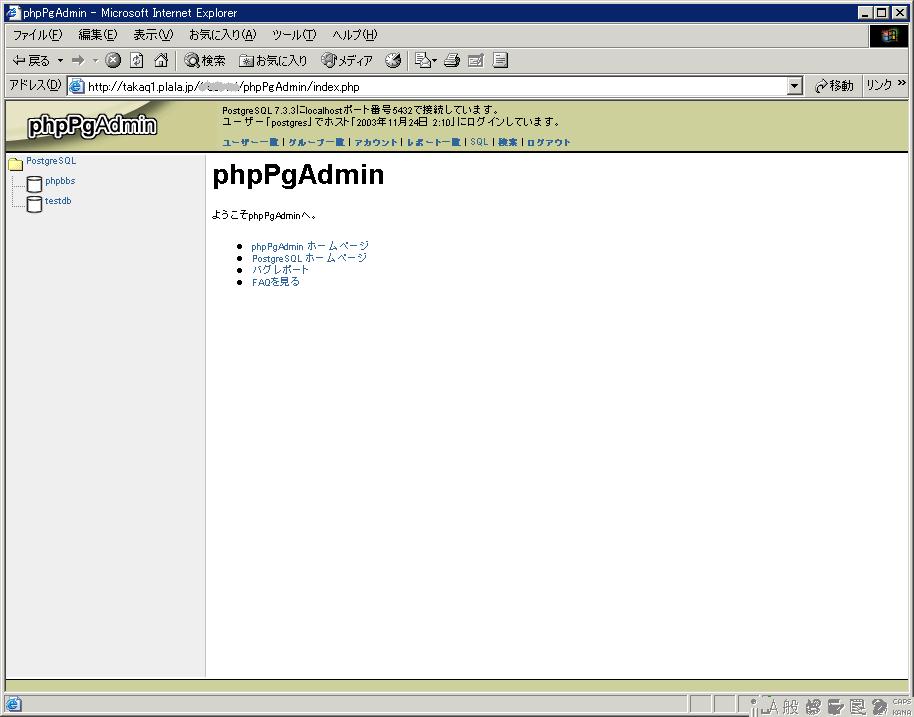This screenshot has width=914, height=717.
Task: Open the お気に入り(A) menu
Action: [223, 35]
